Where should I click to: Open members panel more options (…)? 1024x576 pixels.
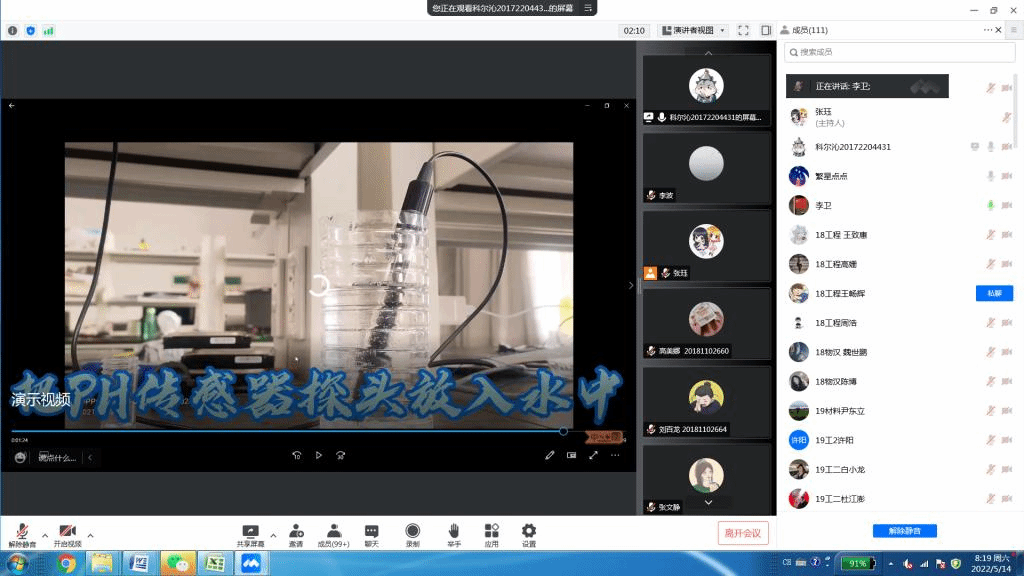(x=989, y=30)
